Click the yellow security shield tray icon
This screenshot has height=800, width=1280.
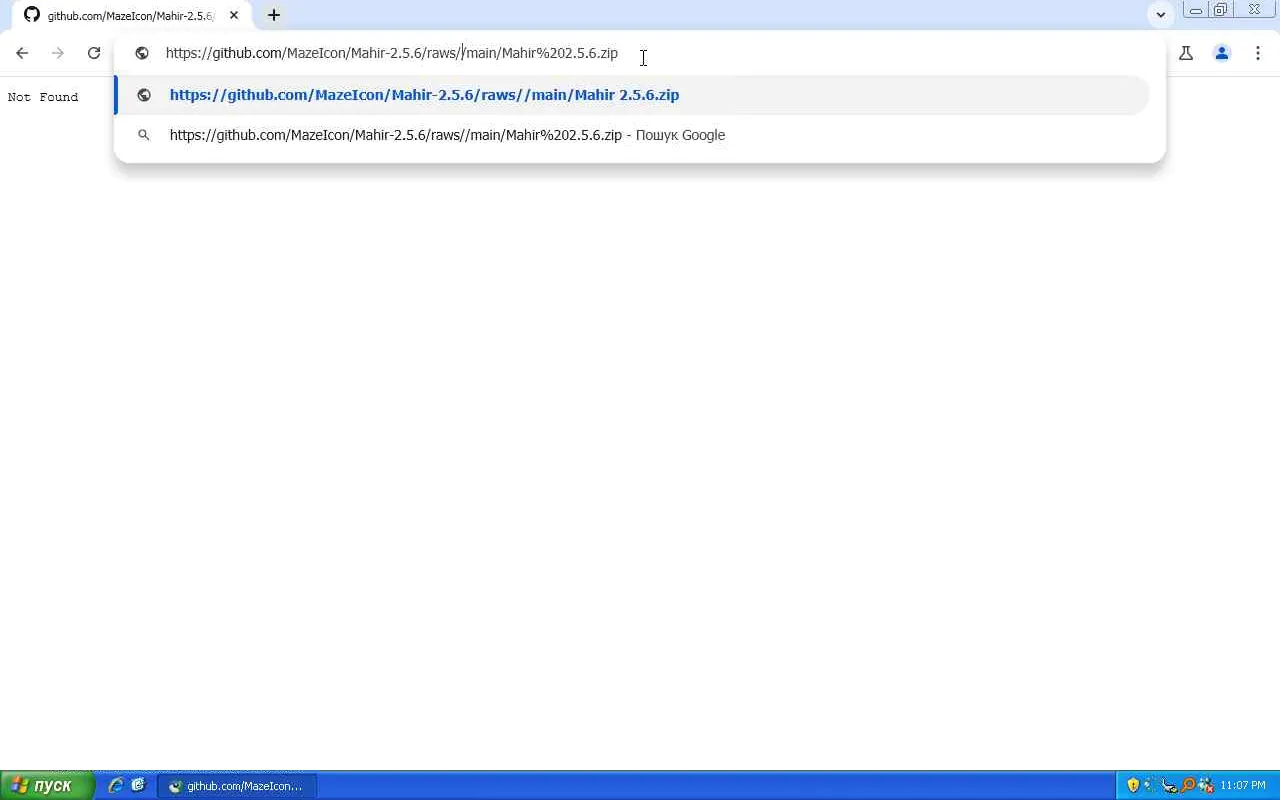click(x=1133, y=786)
